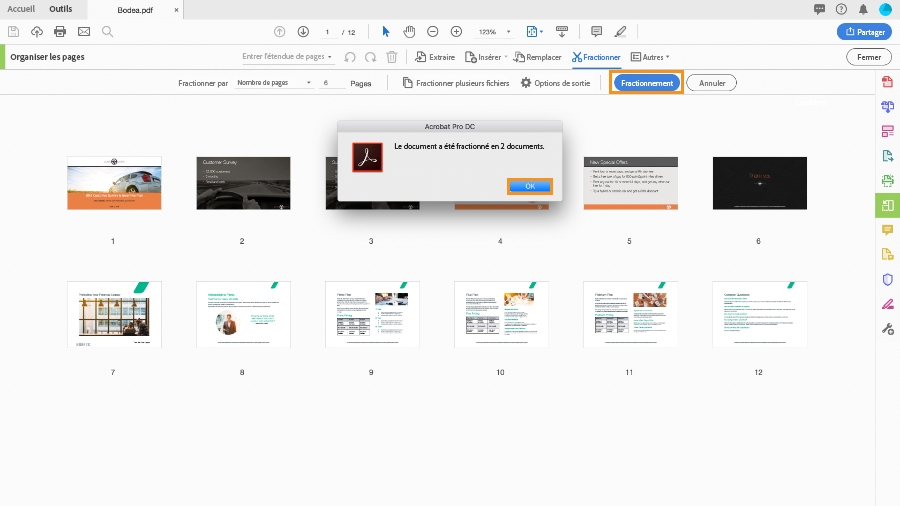Rotate pages counterclockwise
Image resolution: width=900 pixels, height=506 pixels.
(x=350, y=57)
